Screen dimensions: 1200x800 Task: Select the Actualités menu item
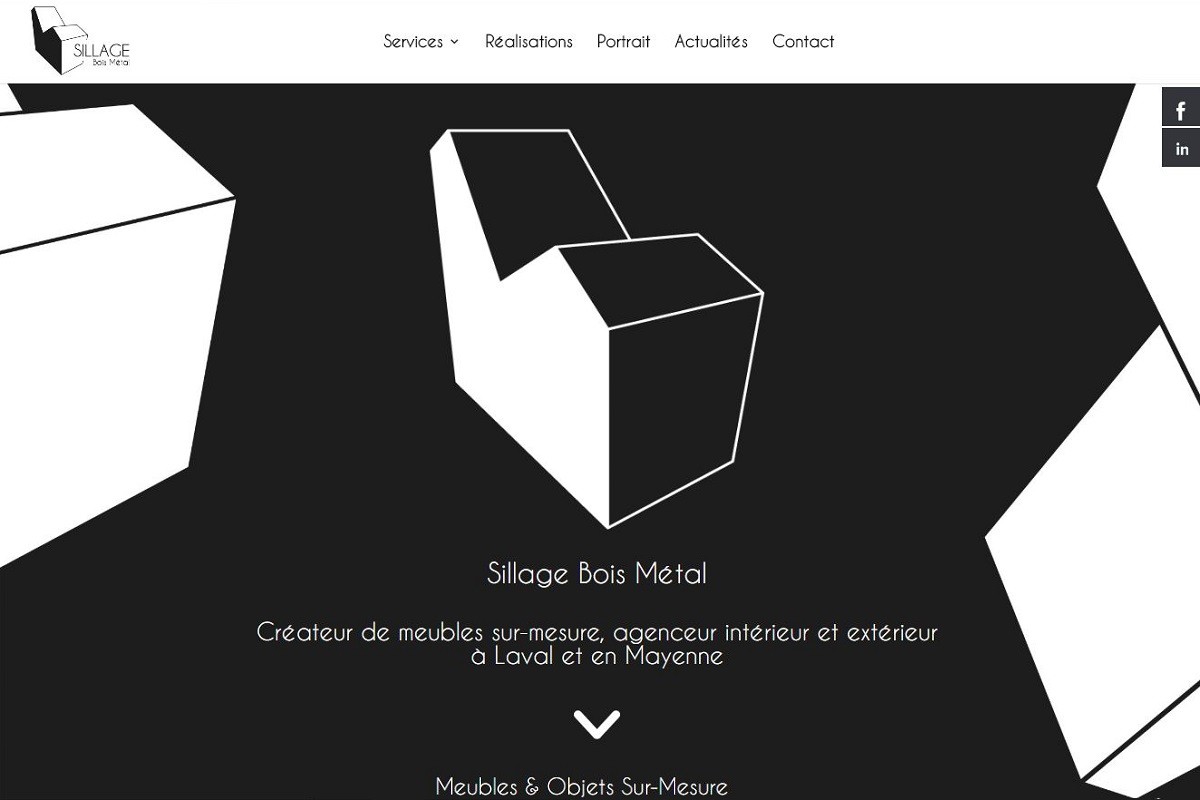[711, 41]
